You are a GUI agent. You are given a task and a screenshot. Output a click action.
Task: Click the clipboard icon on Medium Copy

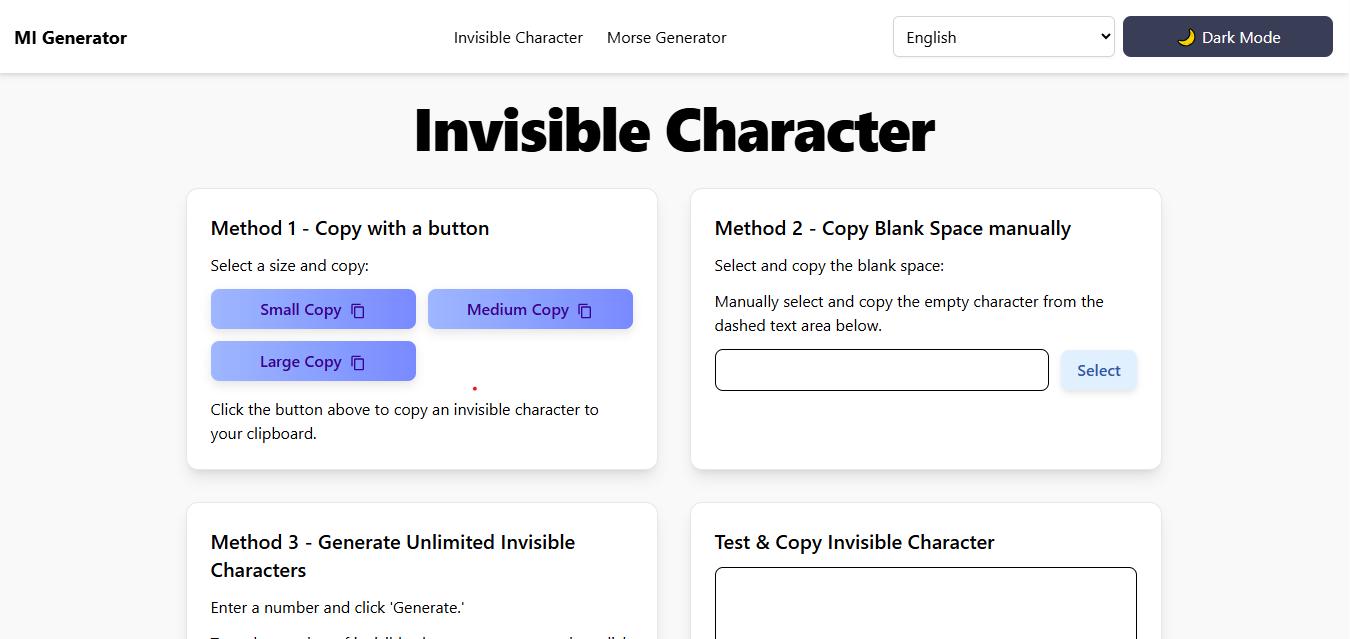click(x=585, y=310)
